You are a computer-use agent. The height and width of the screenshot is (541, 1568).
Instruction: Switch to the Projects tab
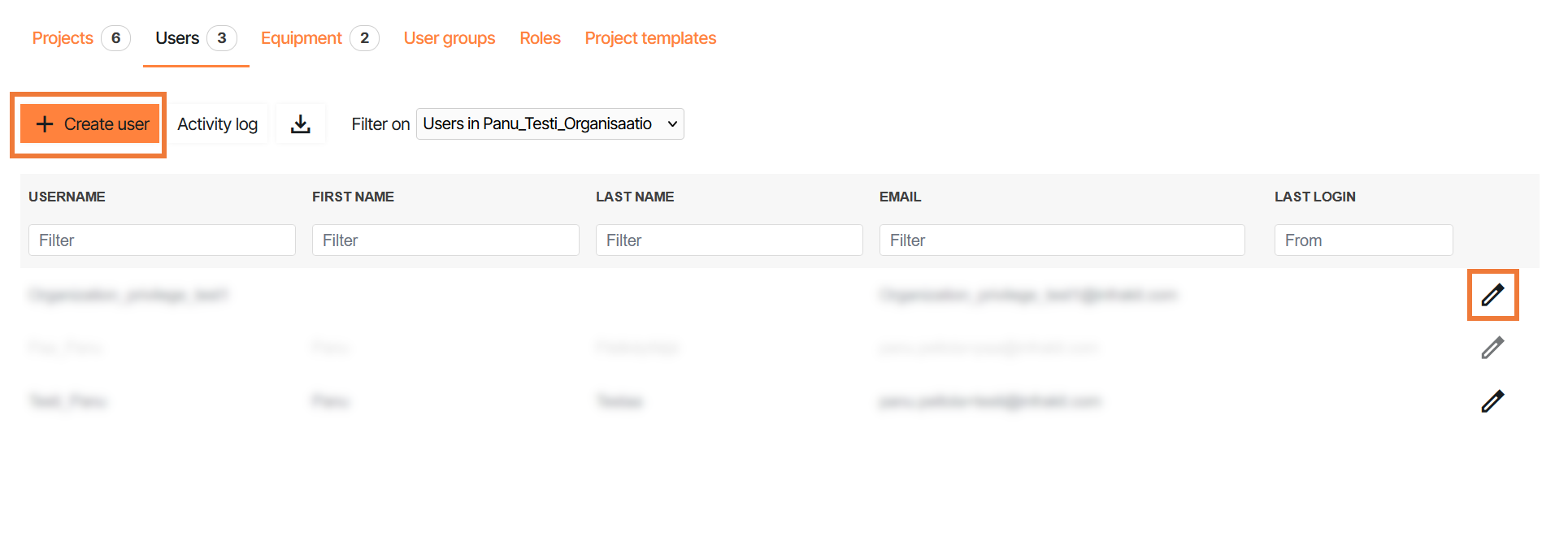click(63, 38)
